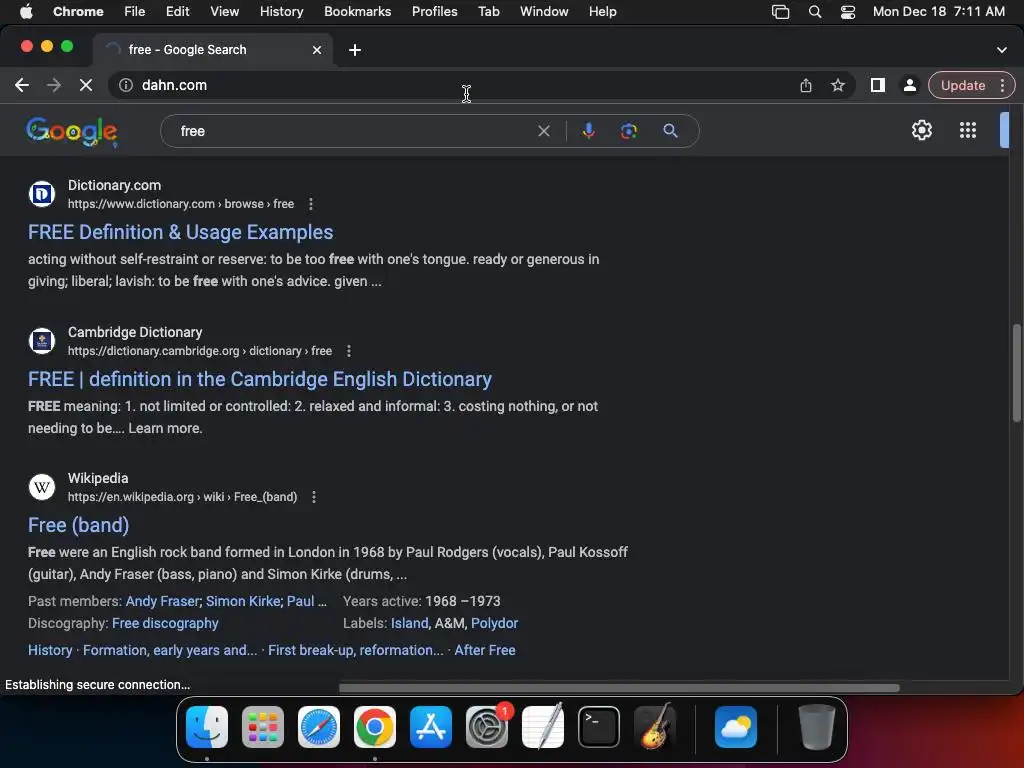Open the Window menu

click(544, 11)
